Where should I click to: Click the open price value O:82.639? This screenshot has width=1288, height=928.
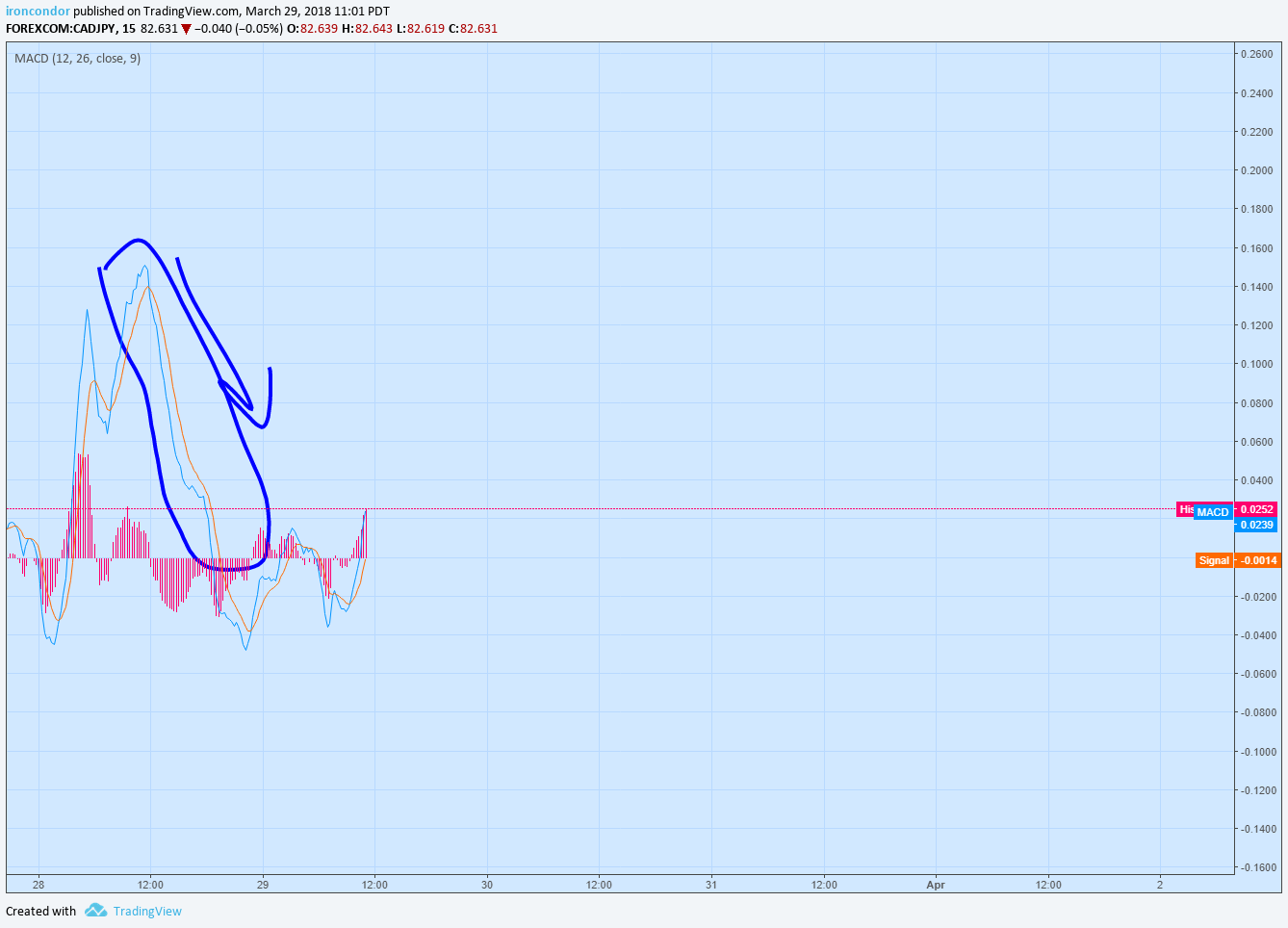pyautogui.click(x=312, y=28)
